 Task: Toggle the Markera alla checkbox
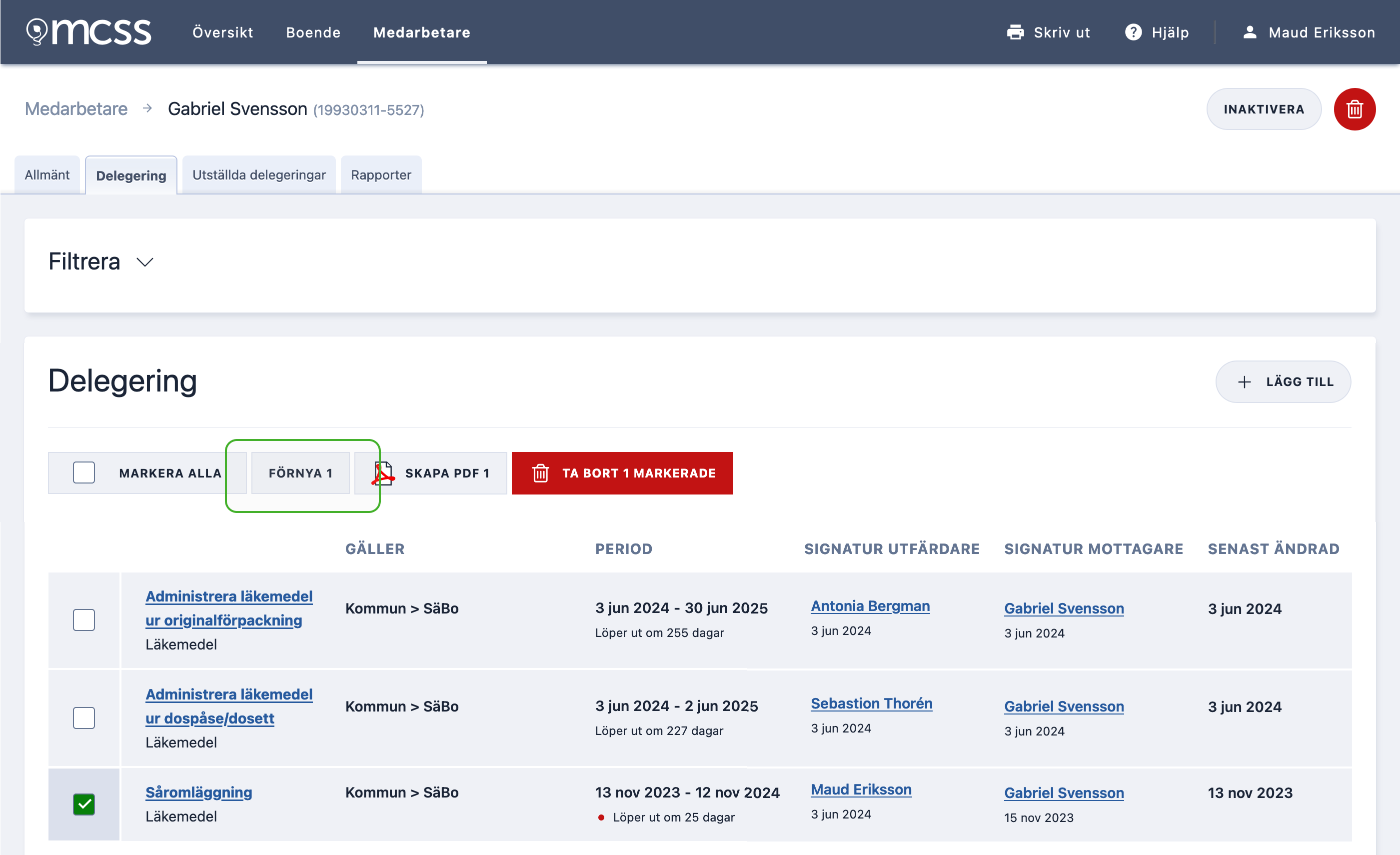[84, 472]
